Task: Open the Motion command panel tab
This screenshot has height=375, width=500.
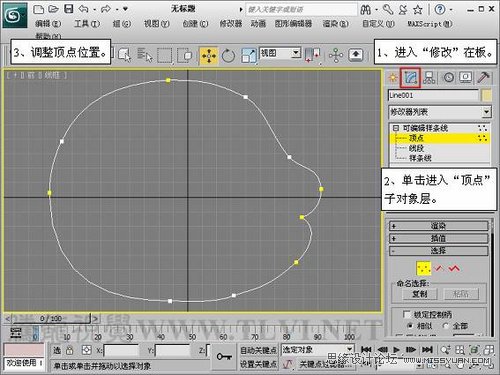Action: click(448, 78)
